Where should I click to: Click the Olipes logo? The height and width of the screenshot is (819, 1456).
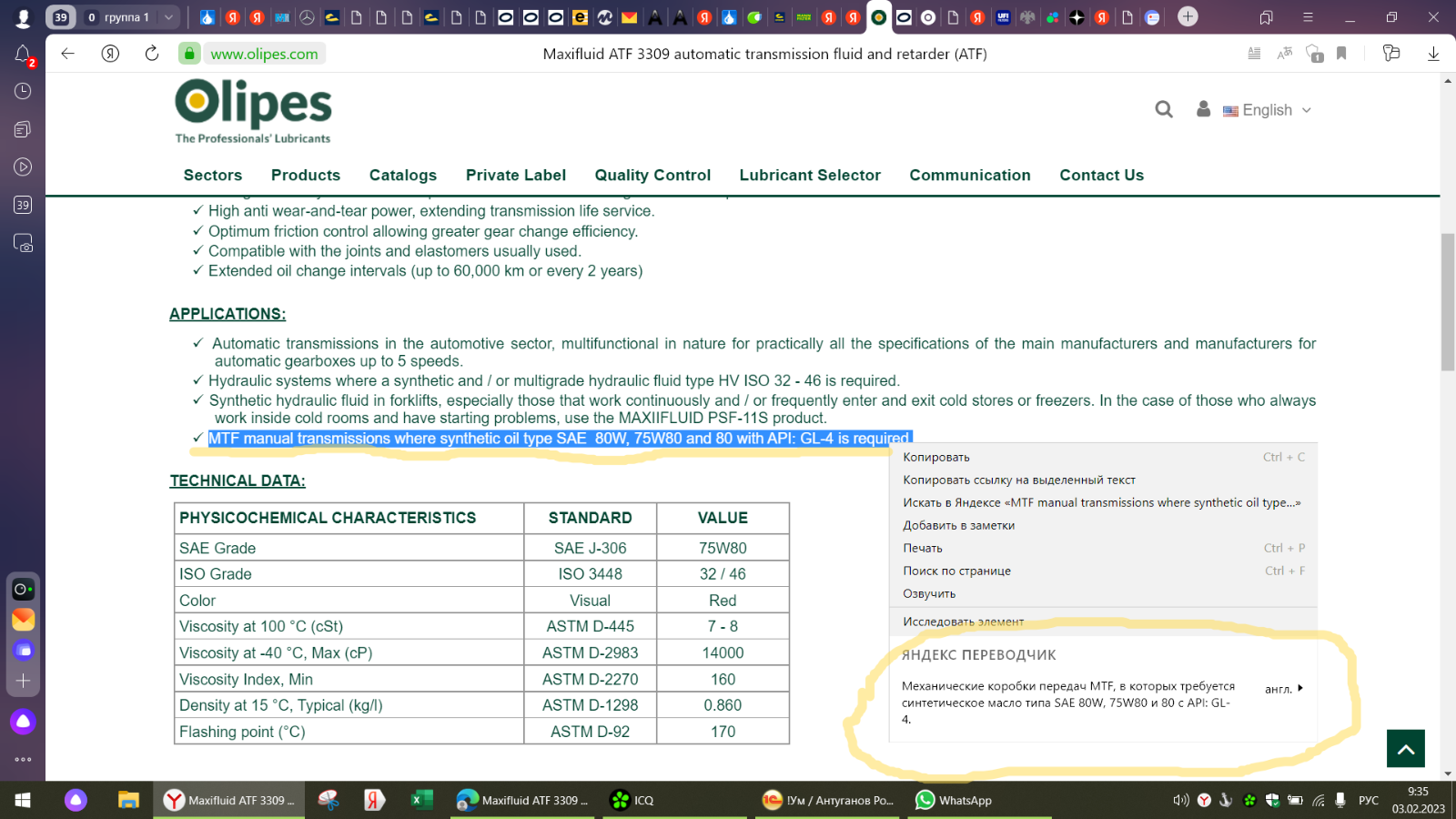pos(253,111)
